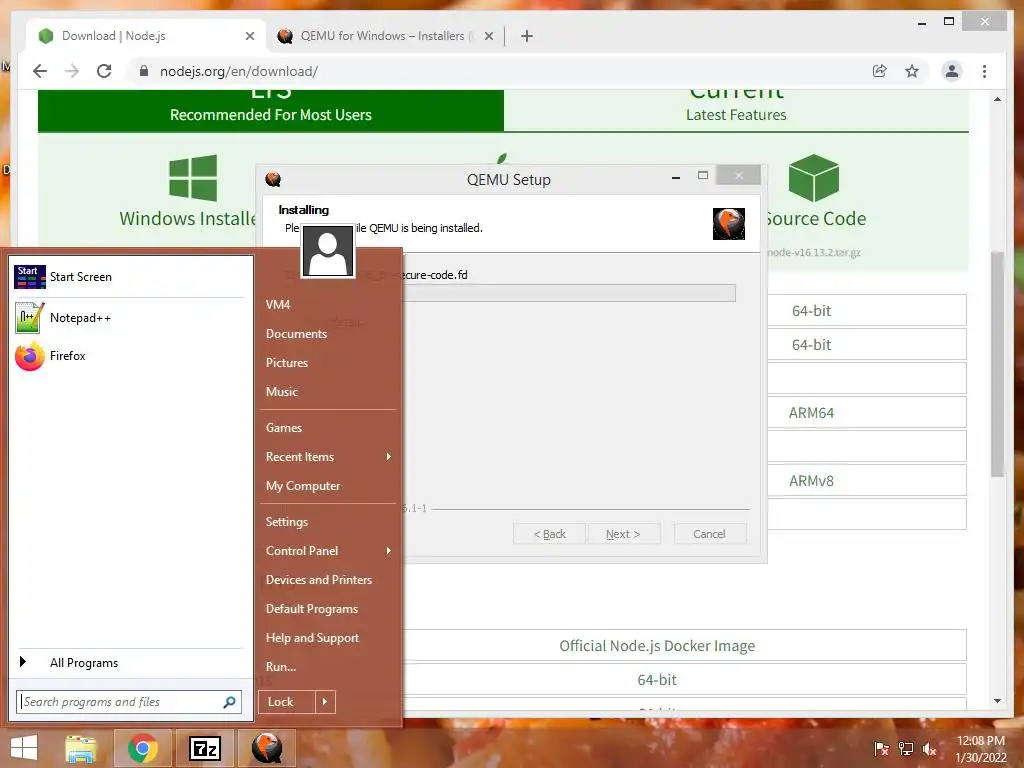Select LTS Recommended For Most Users tab

pyautogui.click(x=270, y=110)
